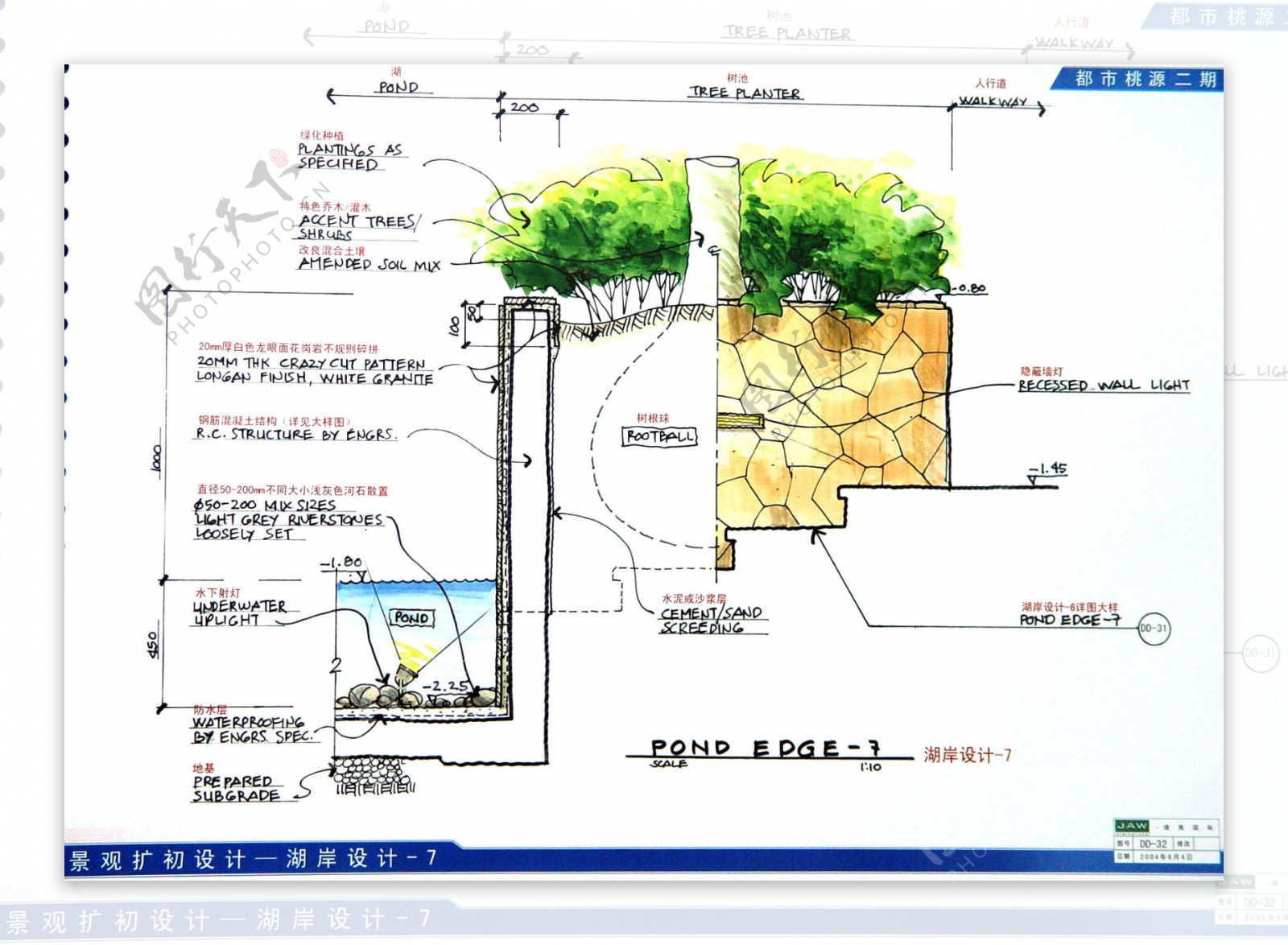Click the "1000" vertical dimension
The height and width of the screenshot is (945, 1288).
click(x=156, y=460)
